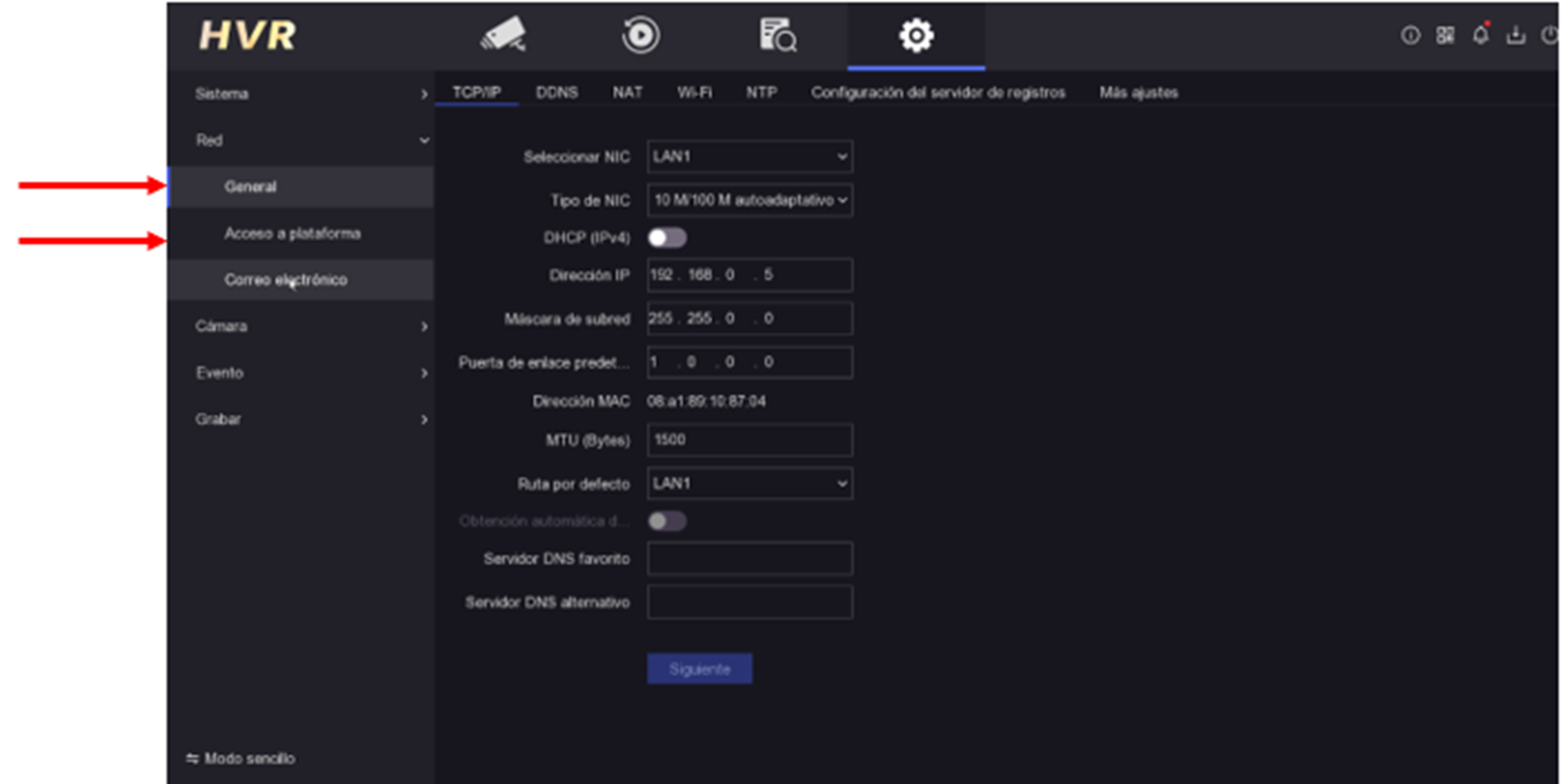This screenshot has width=1561, height=784.
Task: Switch to the NTP tab
Action: (761, 93)
